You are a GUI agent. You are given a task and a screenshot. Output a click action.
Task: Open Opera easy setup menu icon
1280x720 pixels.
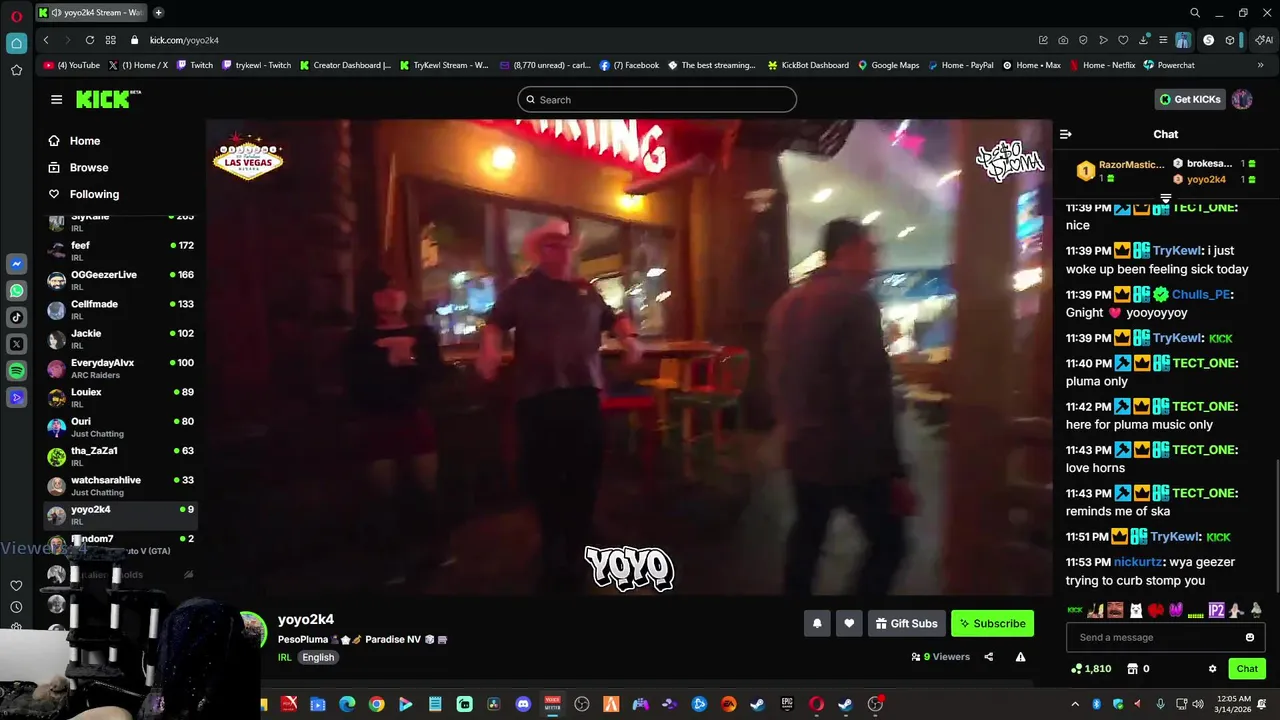click(1163, 40)
